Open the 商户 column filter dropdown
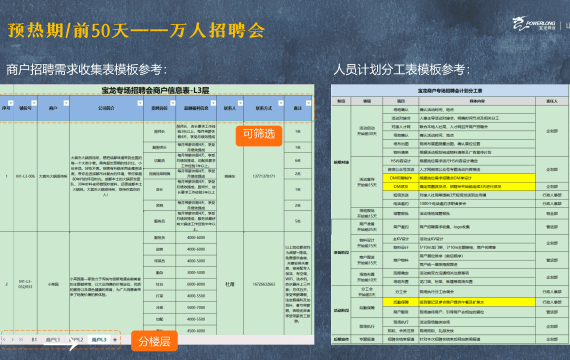 coord(66,103)
